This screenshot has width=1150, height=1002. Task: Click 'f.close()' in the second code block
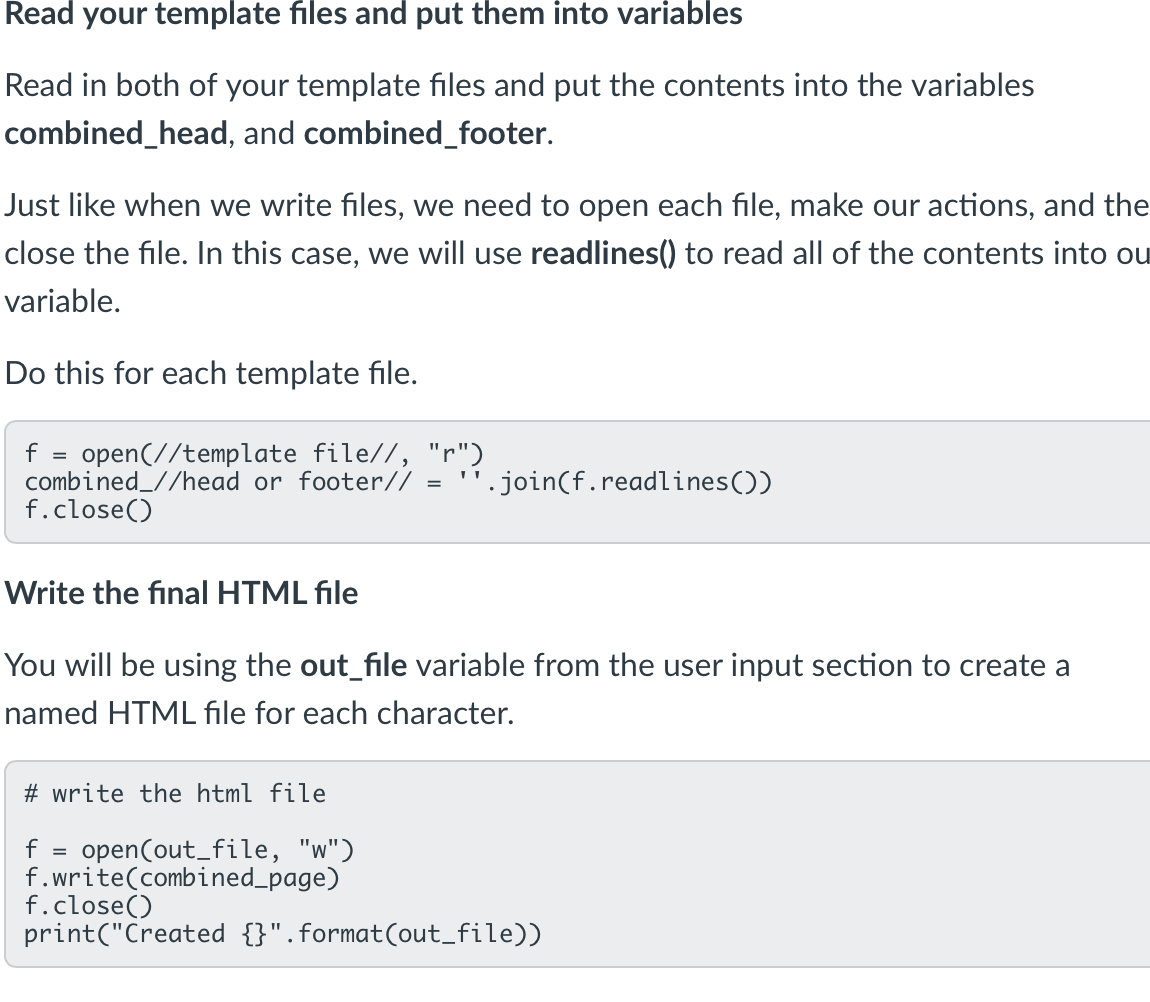pyautogui.click(x=88, y=906)
